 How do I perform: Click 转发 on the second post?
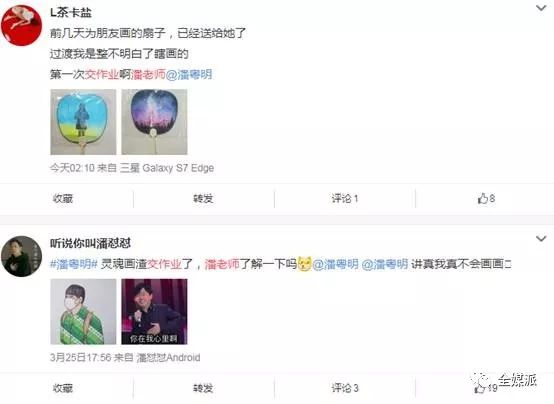point(203,388)
